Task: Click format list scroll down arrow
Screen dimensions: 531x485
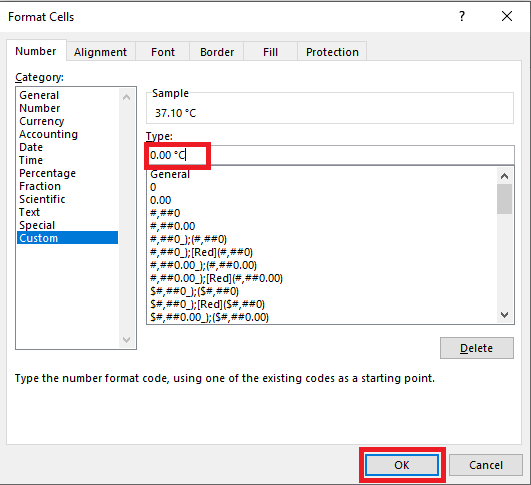Action: click(x=504, y=315)
